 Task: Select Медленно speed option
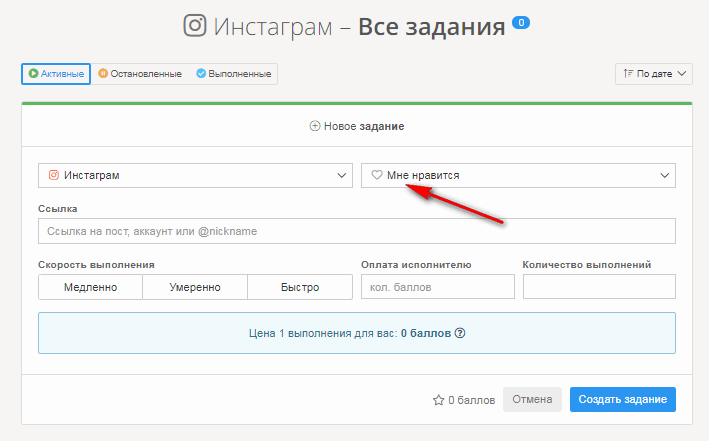coord(90,287)
